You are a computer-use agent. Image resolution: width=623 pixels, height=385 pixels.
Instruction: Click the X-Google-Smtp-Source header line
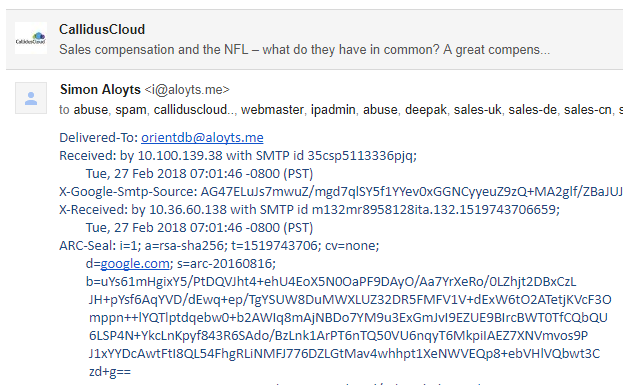click(x=341, y=192)
